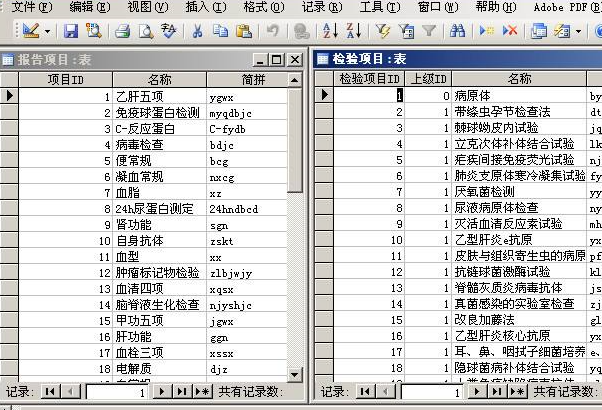Viewport: 602px width, 410px height.
Task: Click the Print Preview icon
Action: [146, 31]
